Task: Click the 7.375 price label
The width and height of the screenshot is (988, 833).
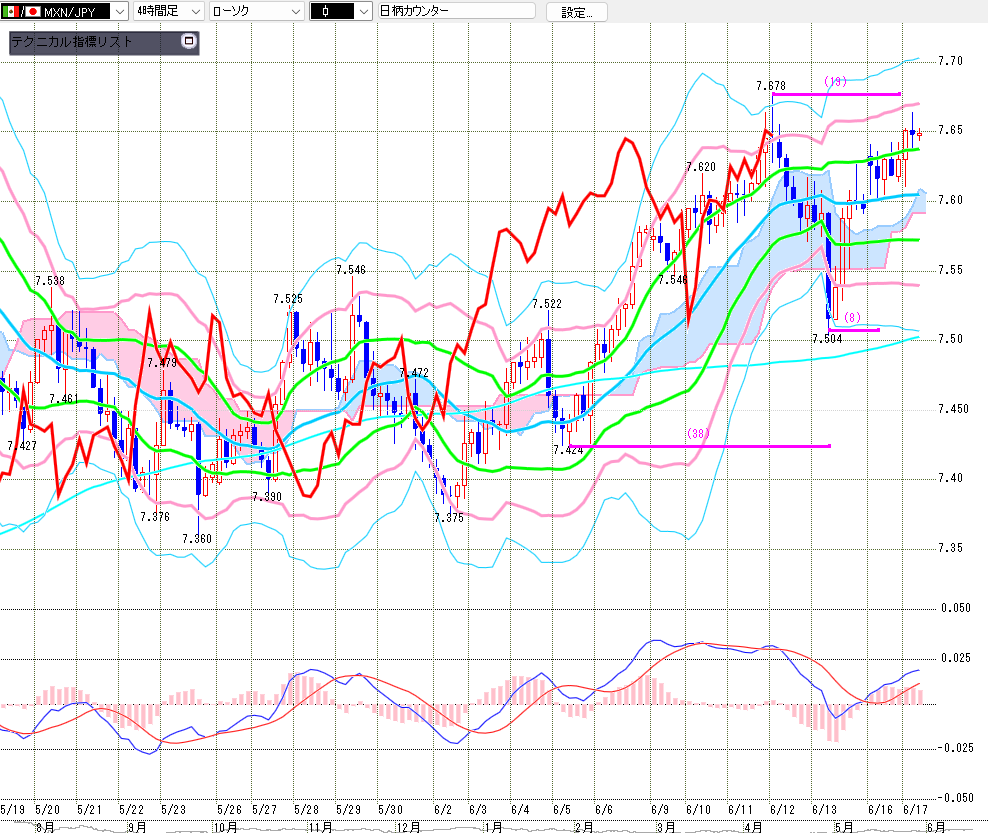Action: tap(449, 518)
